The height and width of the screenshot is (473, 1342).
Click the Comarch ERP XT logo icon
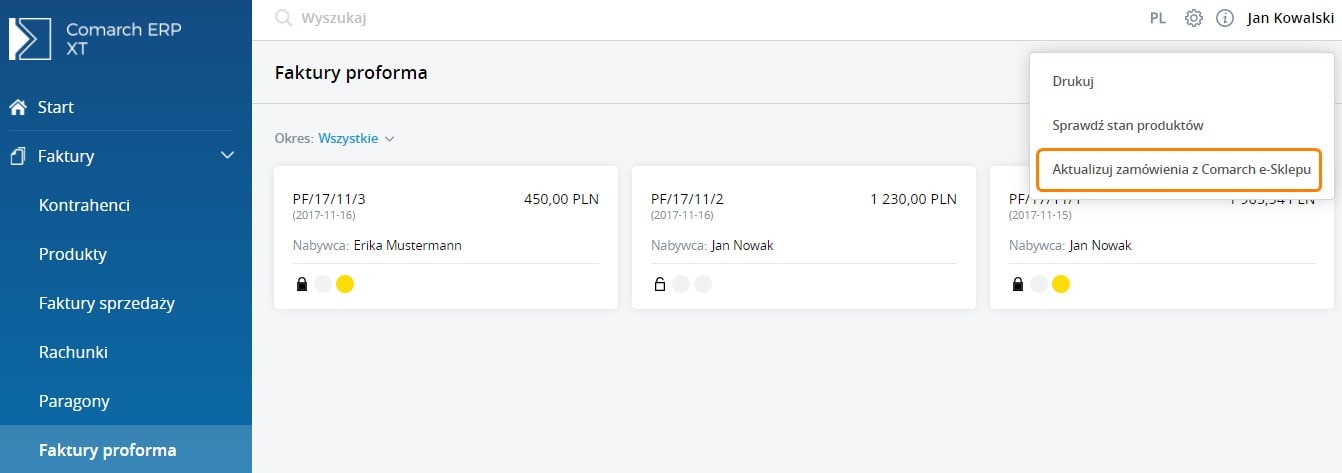click(29, 39)
